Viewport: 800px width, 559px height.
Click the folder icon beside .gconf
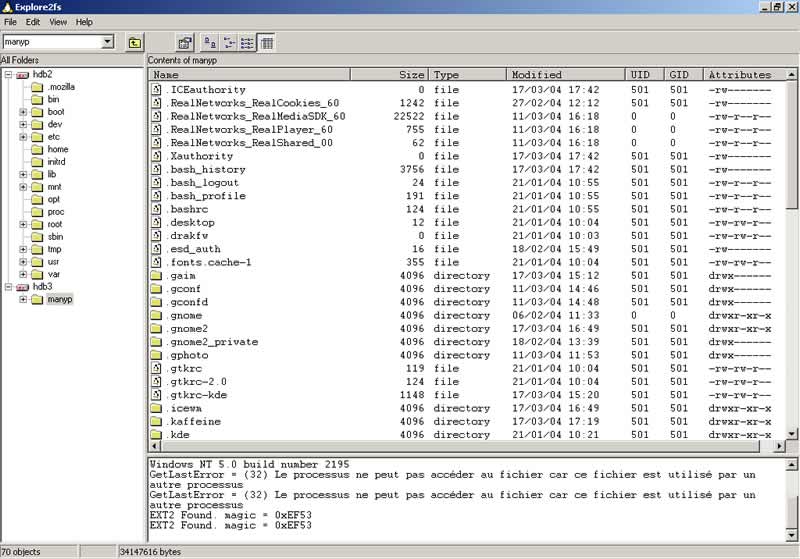point(156,289)
